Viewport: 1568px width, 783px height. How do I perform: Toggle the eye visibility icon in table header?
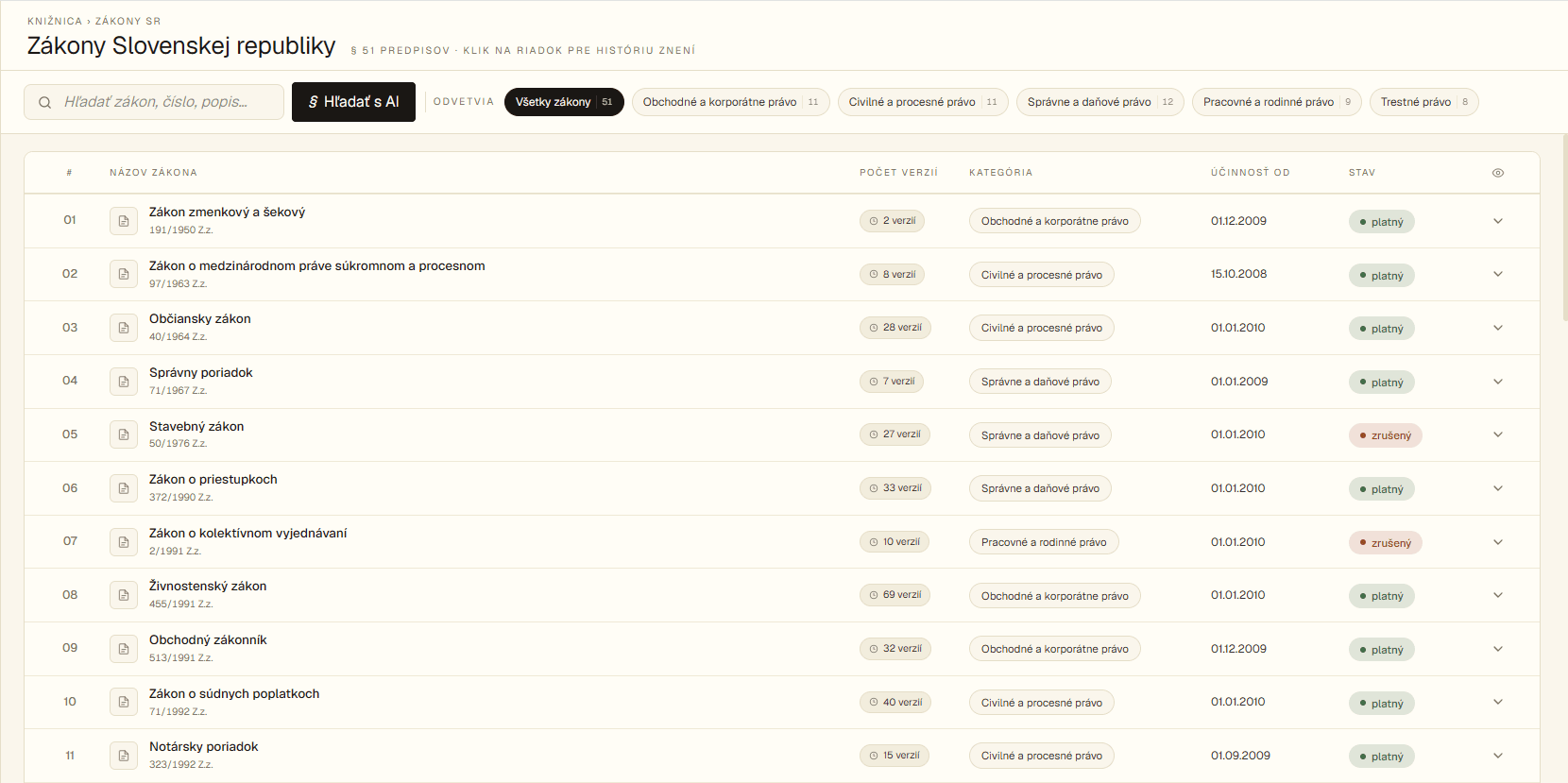point(1498,173)
